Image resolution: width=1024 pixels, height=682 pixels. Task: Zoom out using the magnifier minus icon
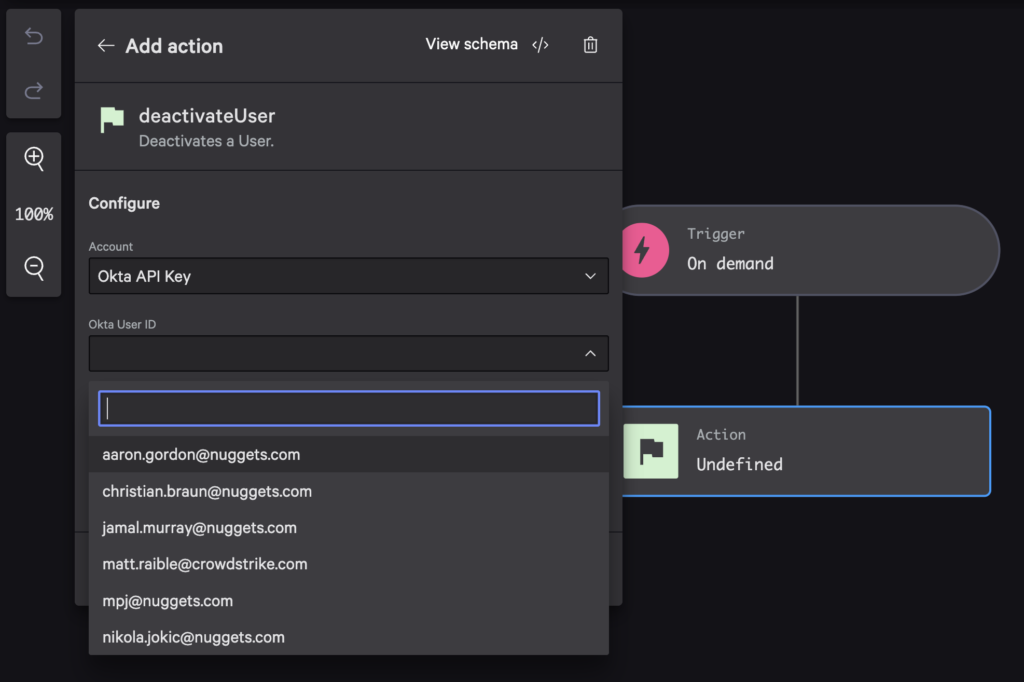(34, 268)
